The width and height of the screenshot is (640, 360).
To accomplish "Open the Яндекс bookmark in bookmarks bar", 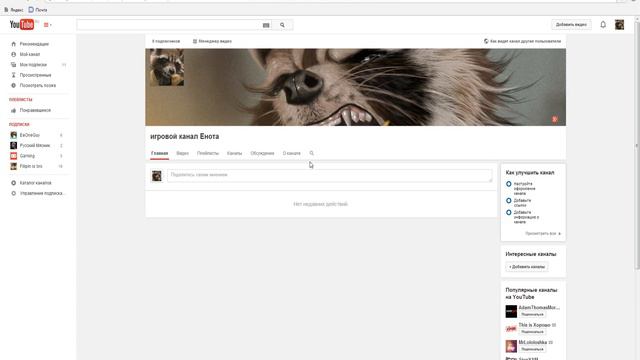I will (x=14, y=9).
